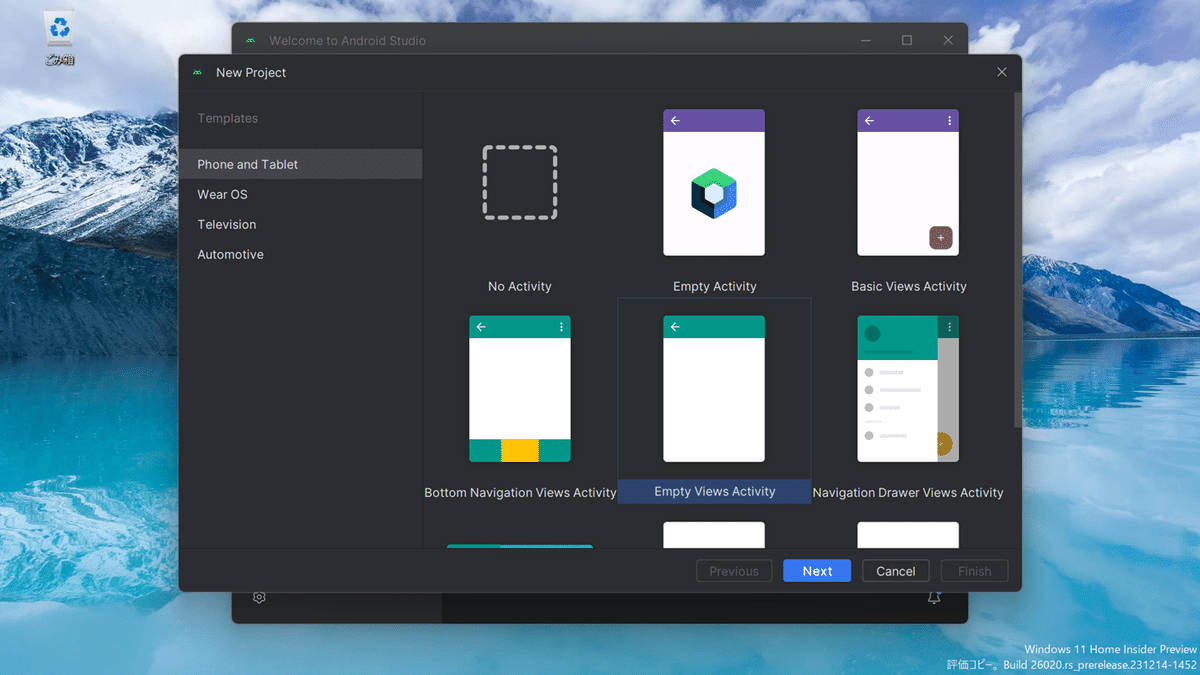Click the 'Empty Activity' label text

[x=714, y=286]
